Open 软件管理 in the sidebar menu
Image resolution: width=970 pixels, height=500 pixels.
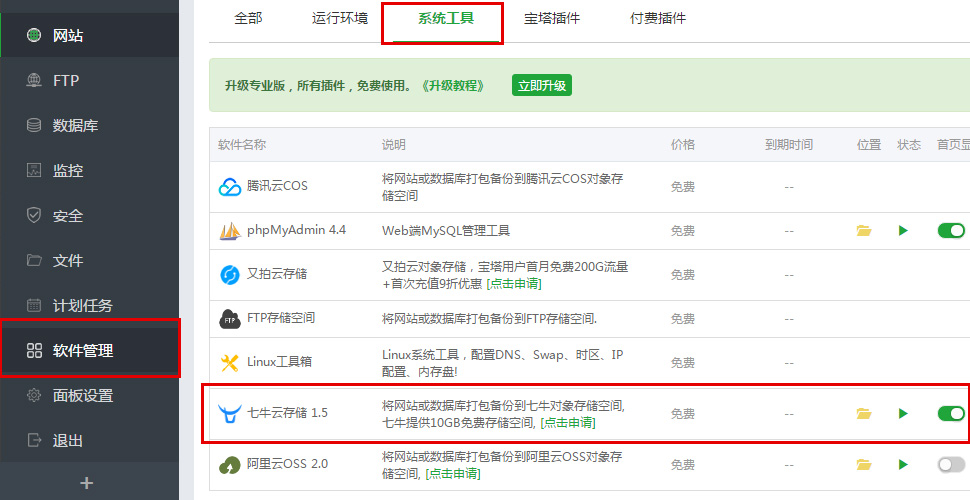(x=90, y=350)
